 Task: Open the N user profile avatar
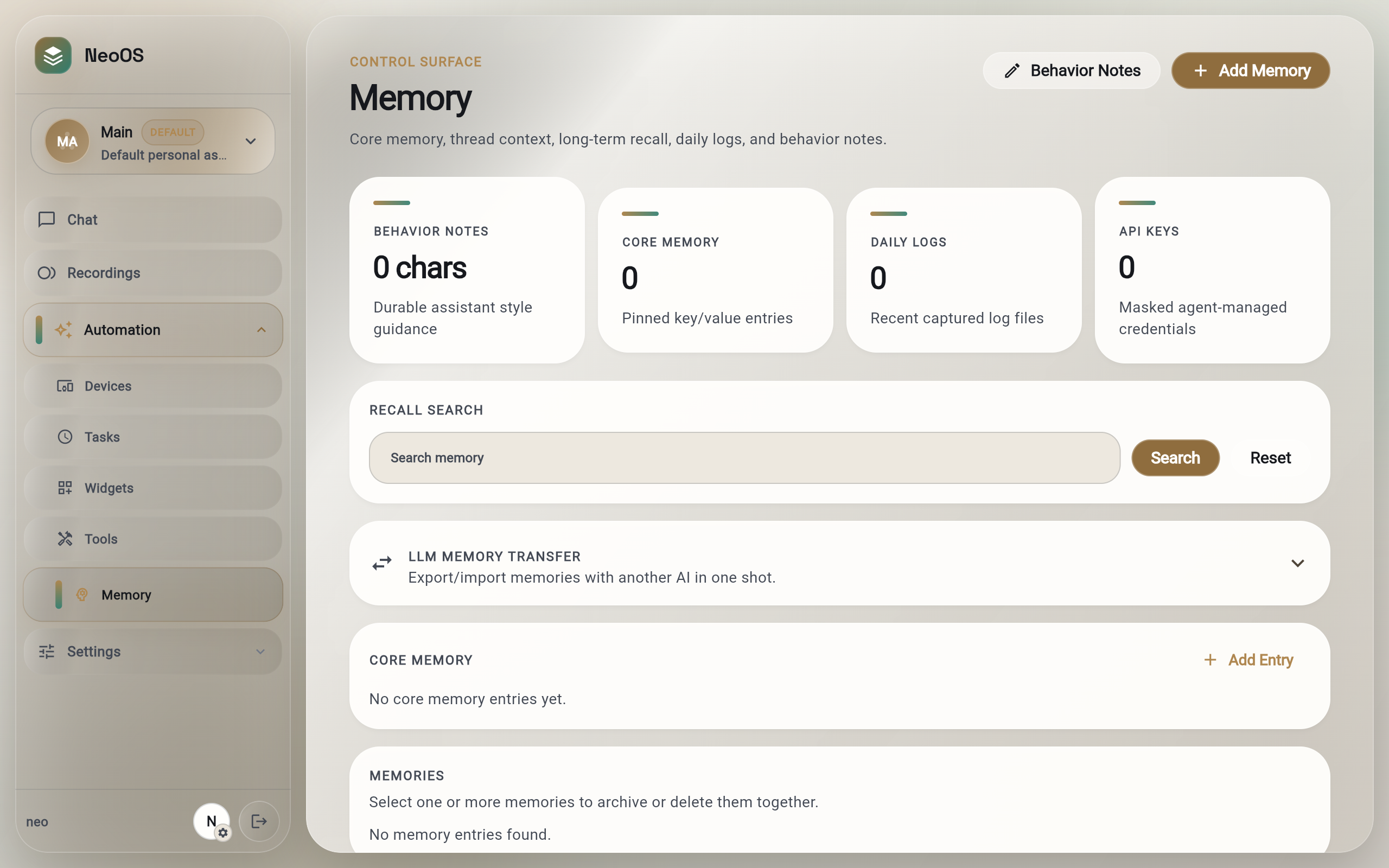(x=211, y=821)
